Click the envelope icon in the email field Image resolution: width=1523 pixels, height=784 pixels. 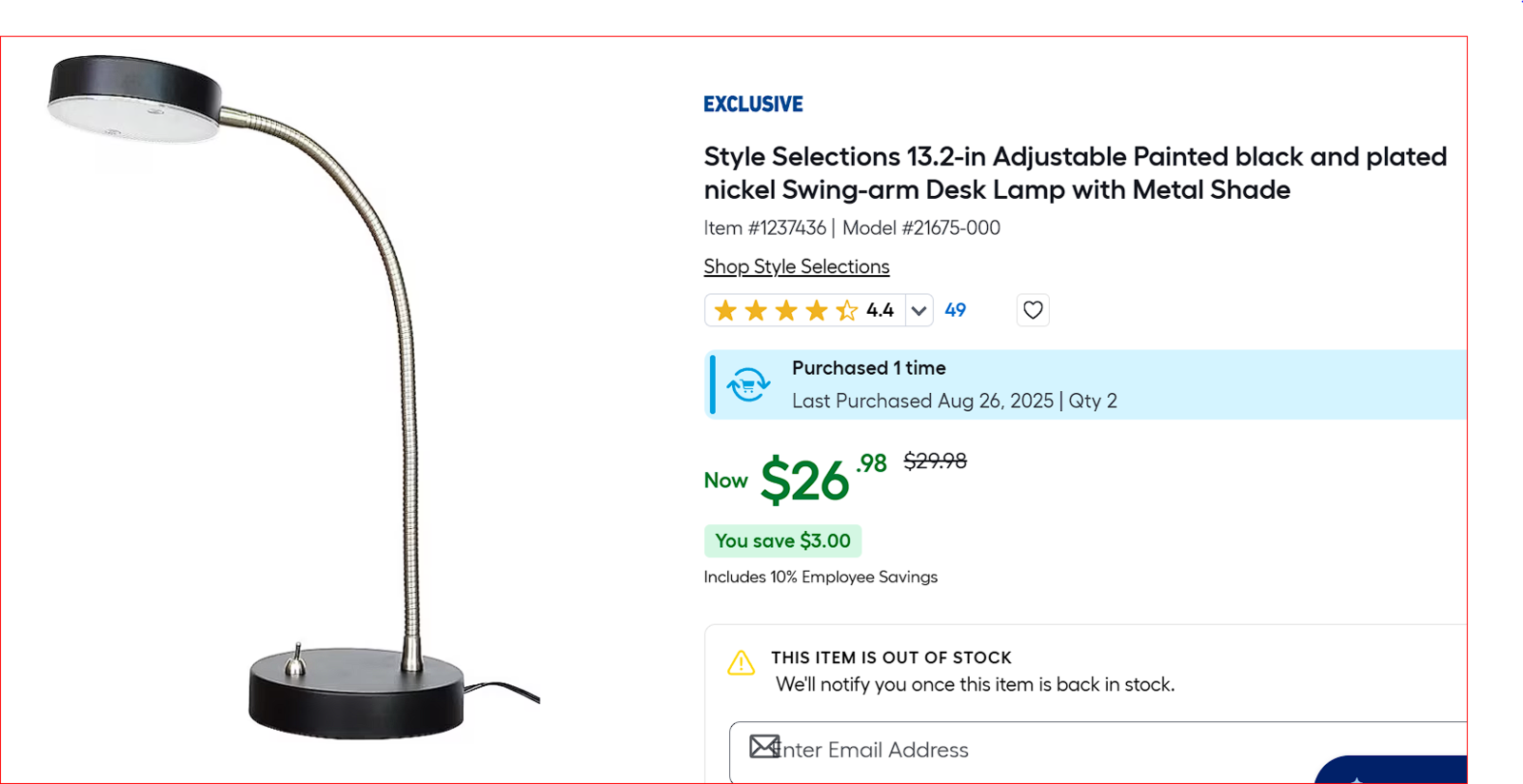[x=763, y=748]
